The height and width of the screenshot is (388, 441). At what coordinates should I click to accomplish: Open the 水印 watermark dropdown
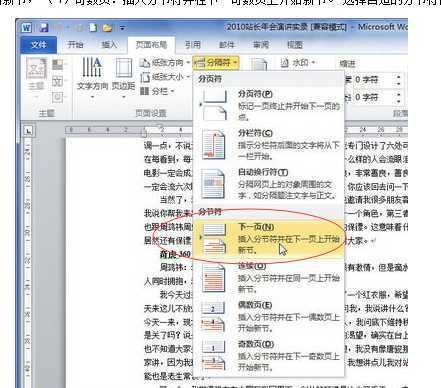(x=298, y=62)
